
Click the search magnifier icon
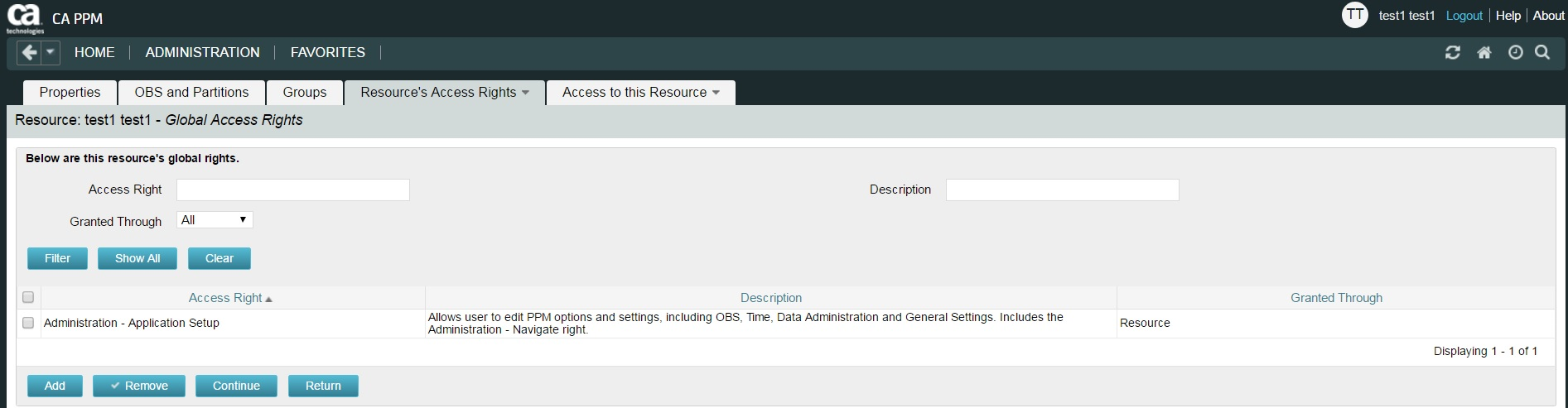click(x=1542, y=53)
